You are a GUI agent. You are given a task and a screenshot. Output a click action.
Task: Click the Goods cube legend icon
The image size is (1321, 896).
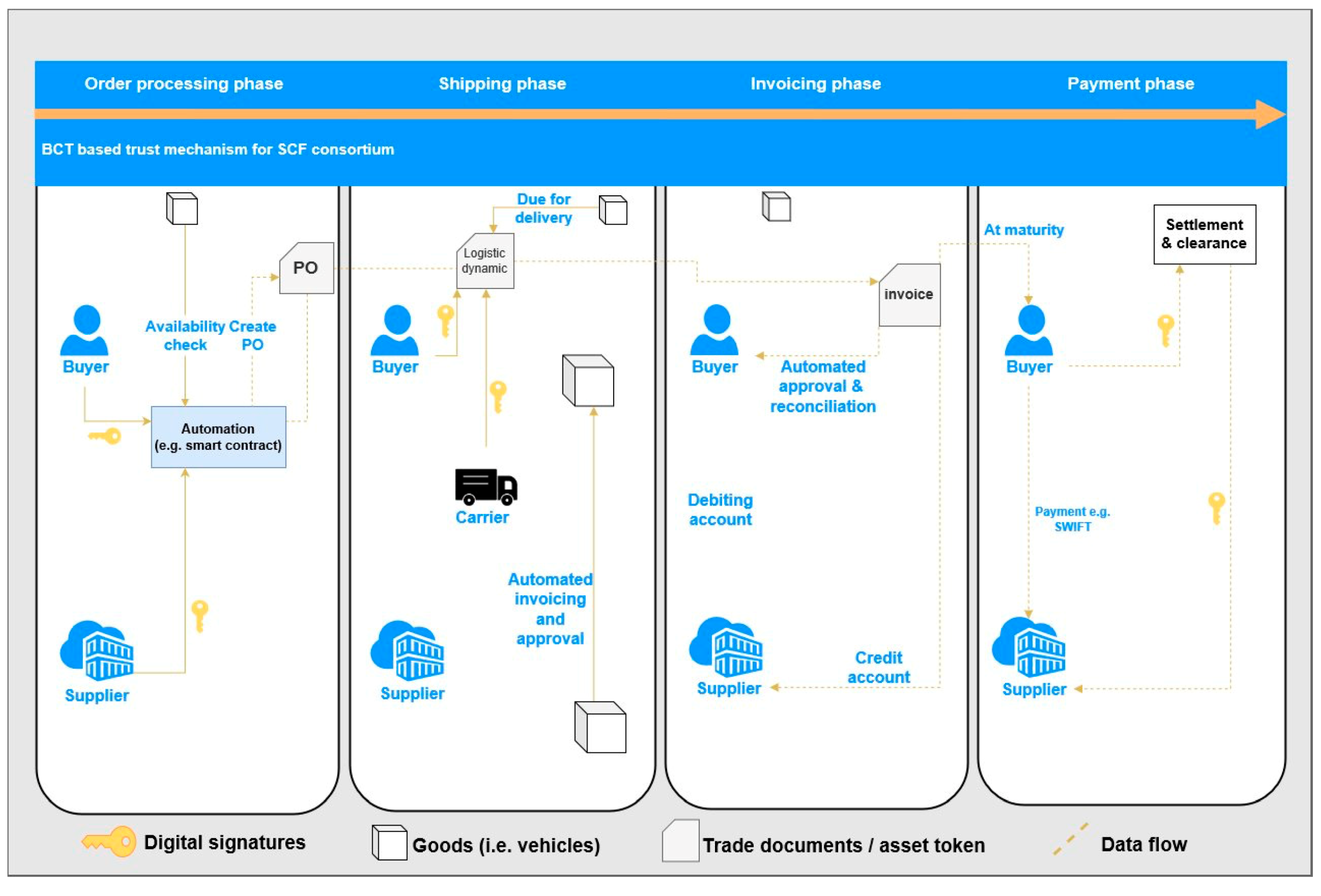(389, 843)
